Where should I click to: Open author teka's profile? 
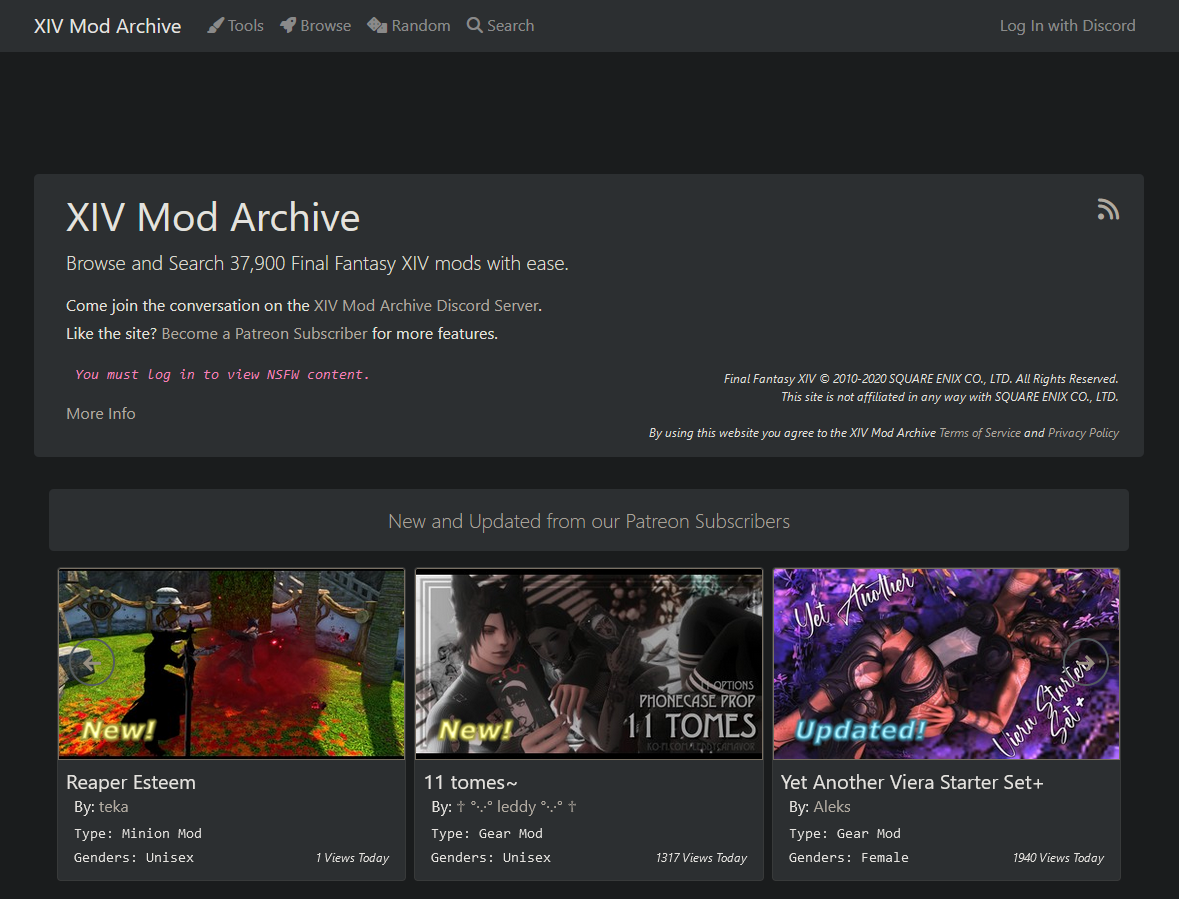(x=114, y=807)
